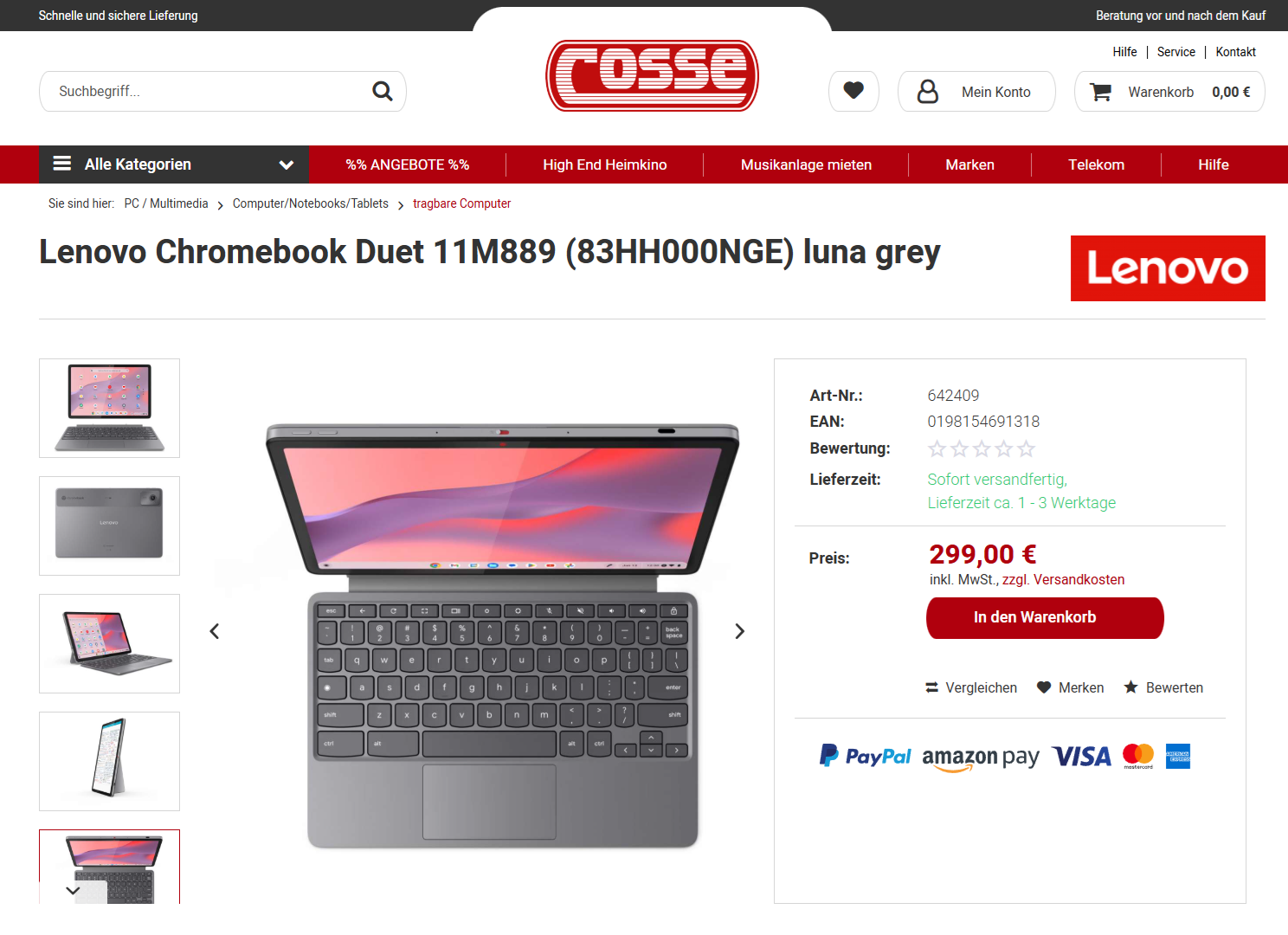Screen dimensions: 1288x935
Task: Click the search magnifier icon
Action: coord(382,91)
